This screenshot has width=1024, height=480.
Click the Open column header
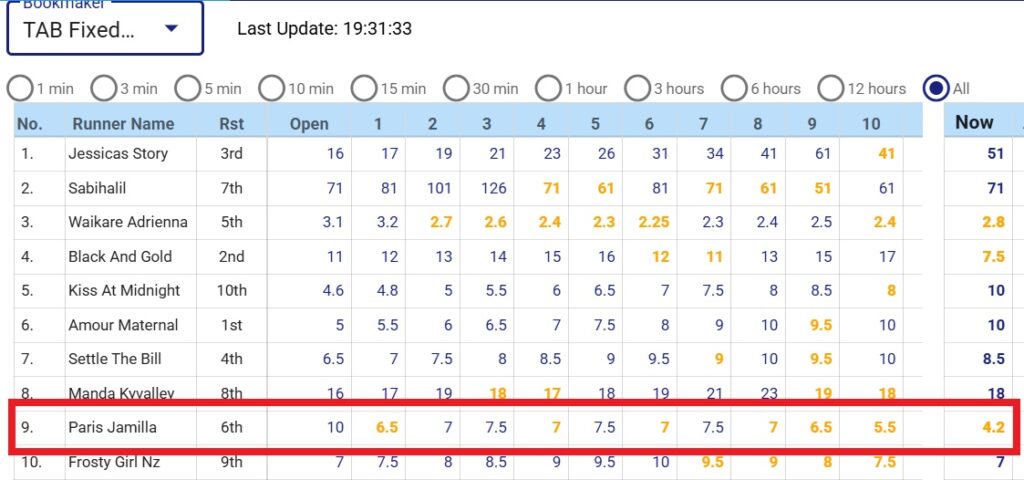tap(309, 124)
